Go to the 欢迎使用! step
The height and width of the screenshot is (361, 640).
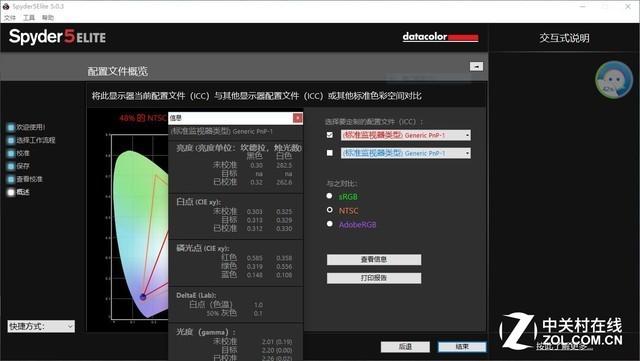coord(27,127)
